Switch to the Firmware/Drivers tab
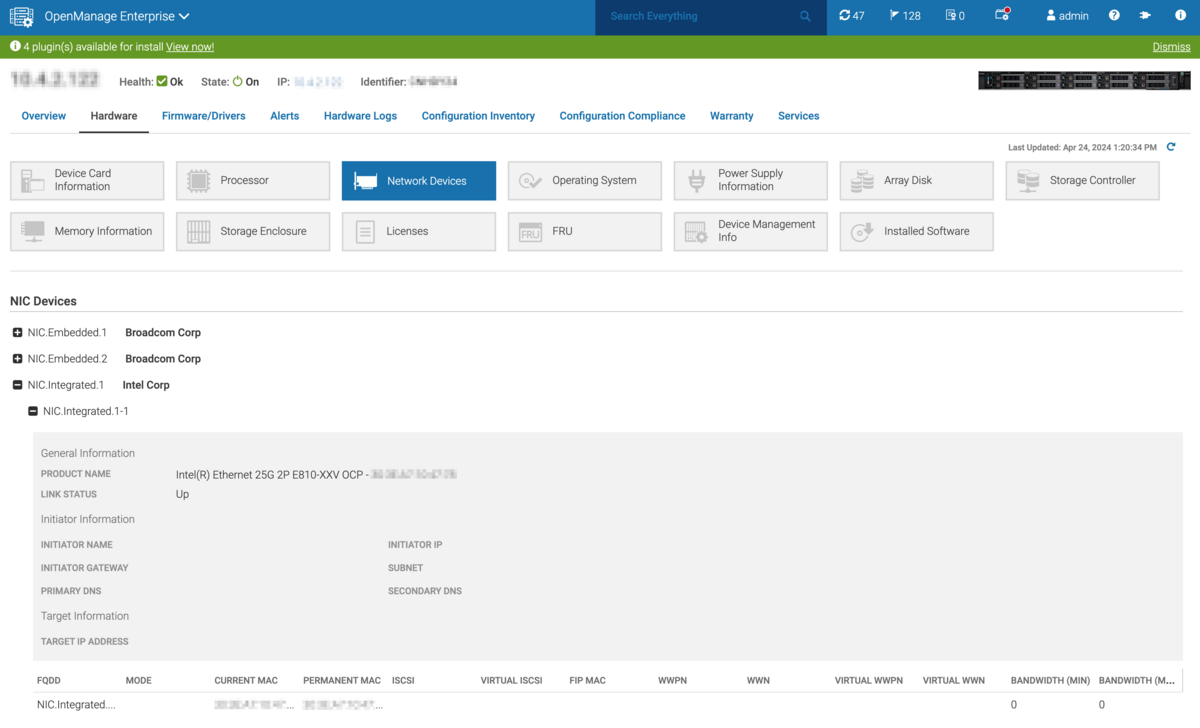 [x=203, y=115]
